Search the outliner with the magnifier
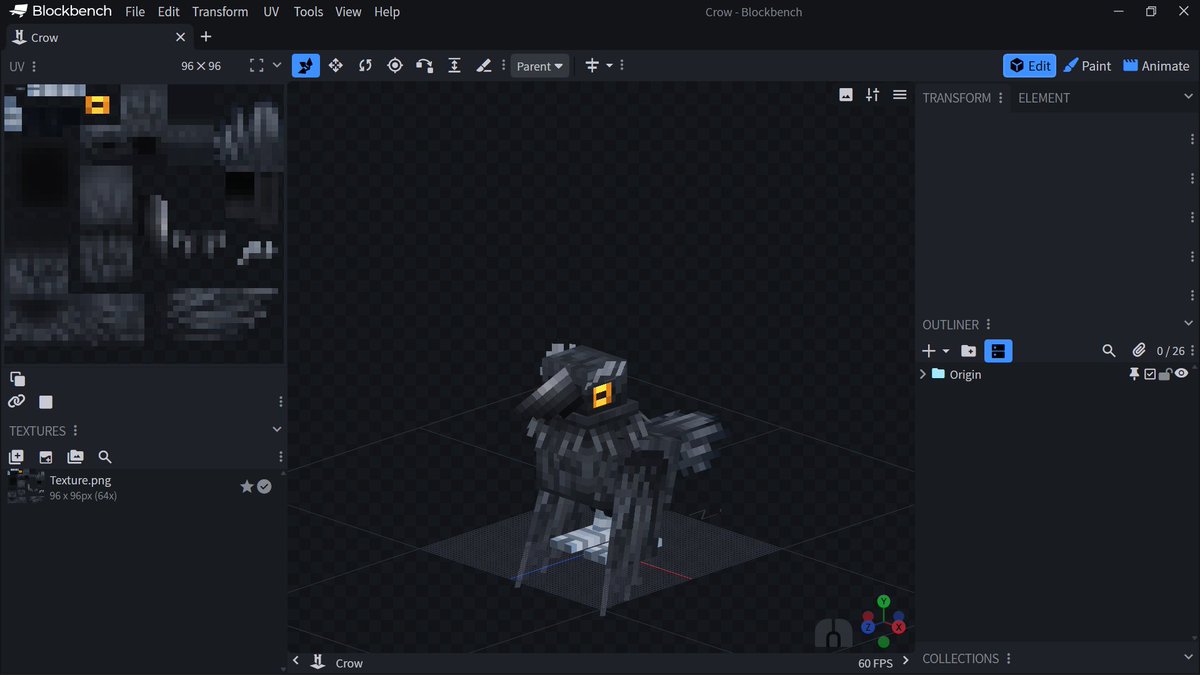This screenshot has height=675, width=1200. click(1109, 351)
